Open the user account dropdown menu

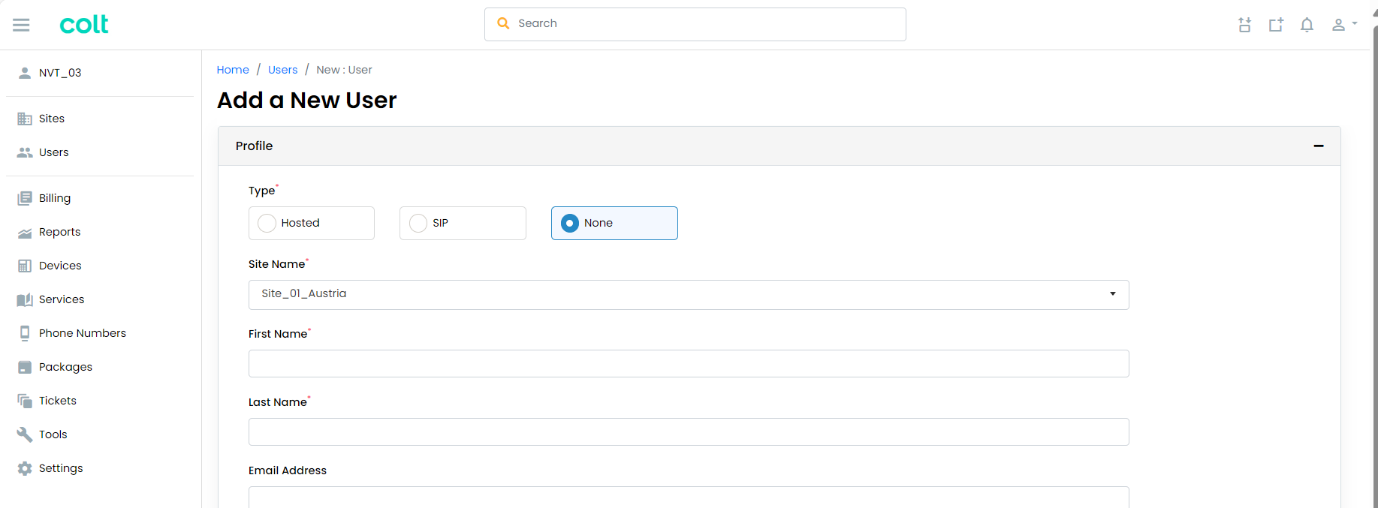click(1343, 25)
